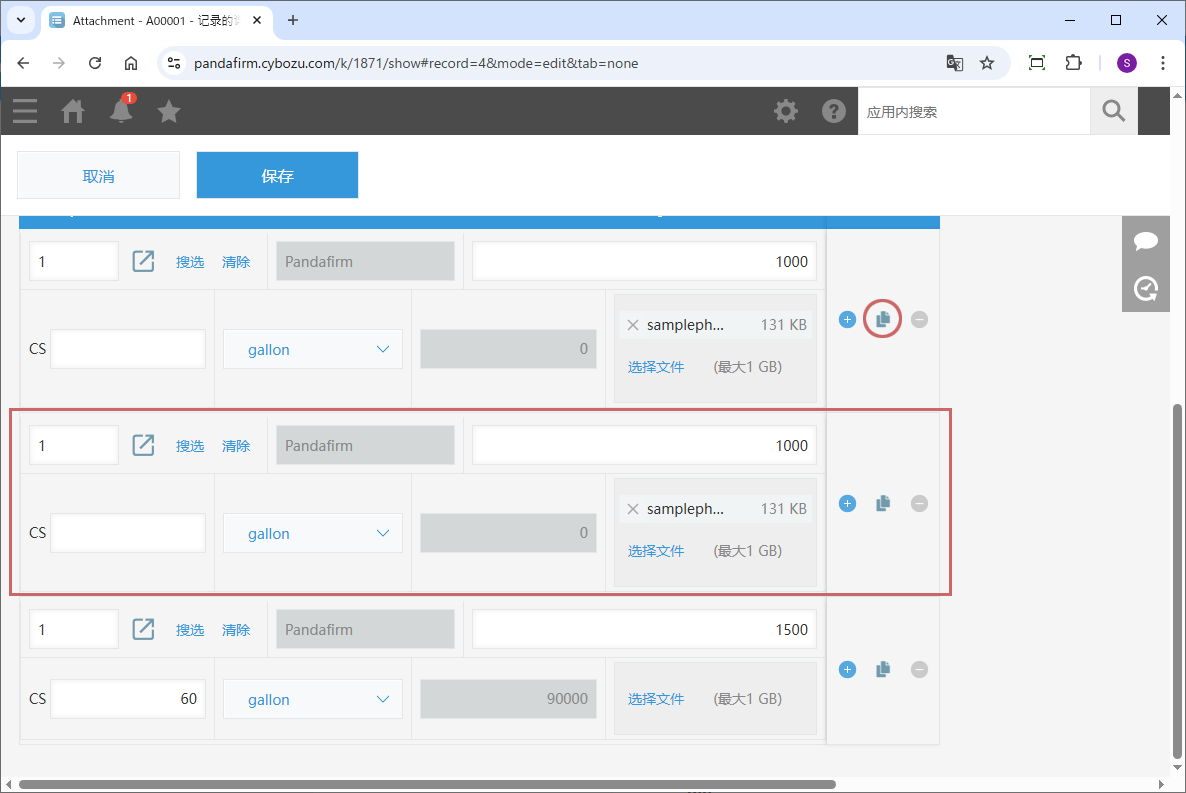
Task: Remove the first row's sampleph attachment
Action: [632, 325]
